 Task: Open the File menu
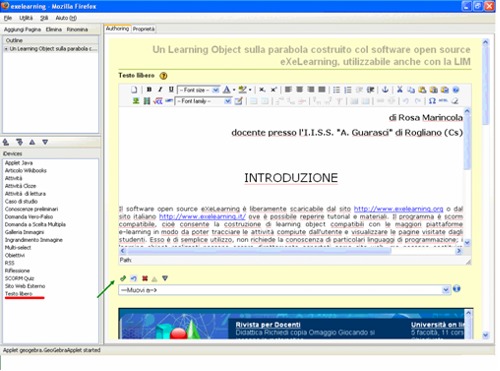(x=8, y=18)
